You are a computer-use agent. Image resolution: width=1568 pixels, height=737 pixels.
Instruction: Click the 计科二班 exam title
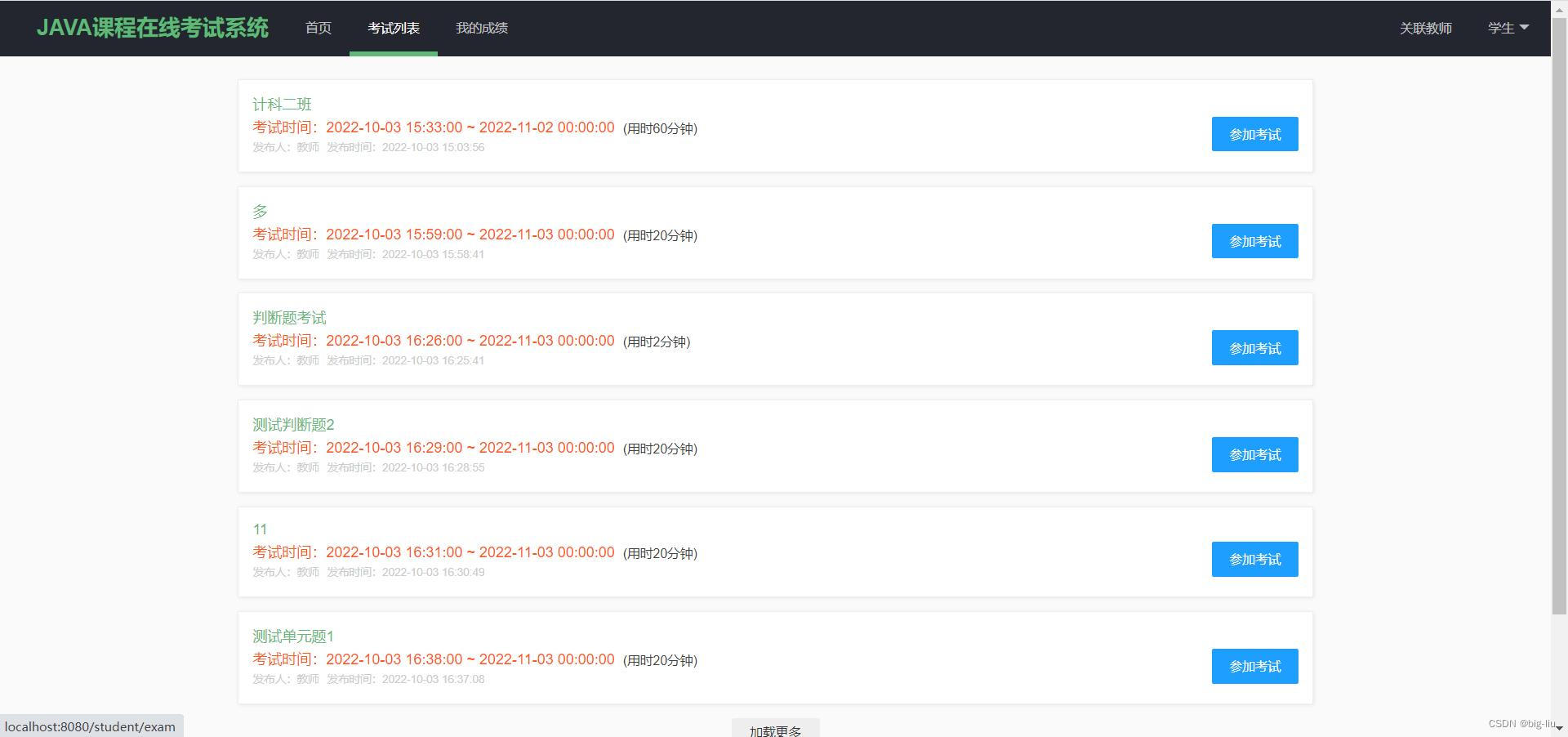(282, 105)
